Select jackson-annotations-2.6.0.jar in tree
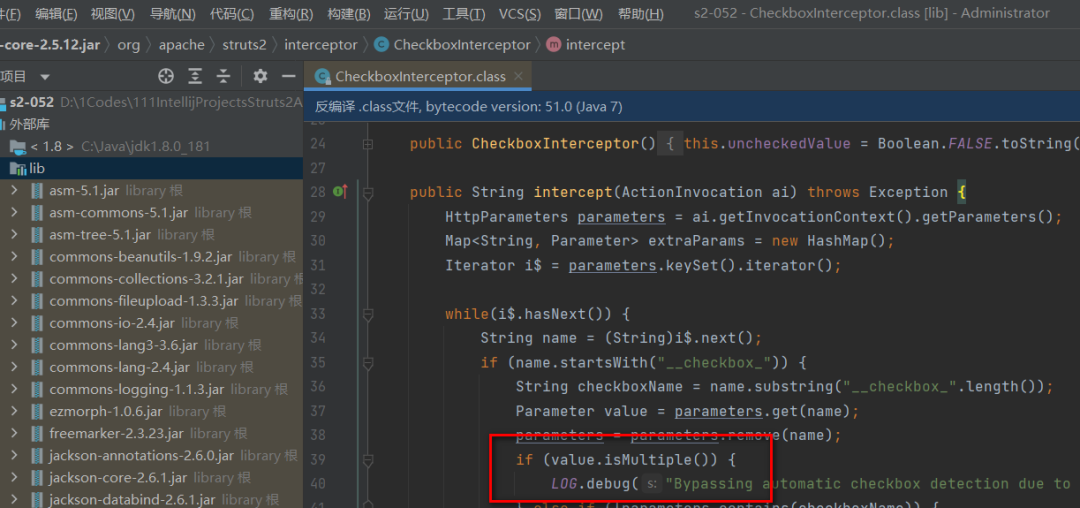 152,455
